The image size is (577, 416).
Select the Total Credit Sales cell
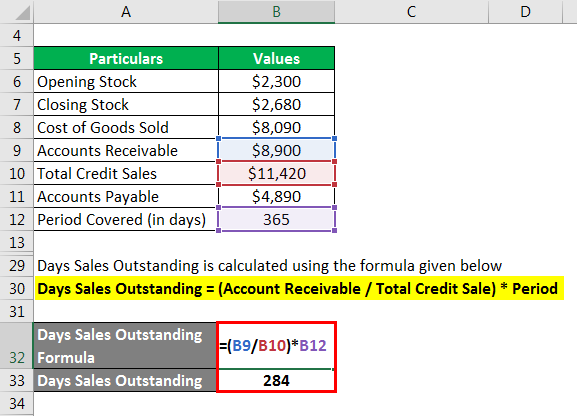pyautogui.click(x=126, y=173)
